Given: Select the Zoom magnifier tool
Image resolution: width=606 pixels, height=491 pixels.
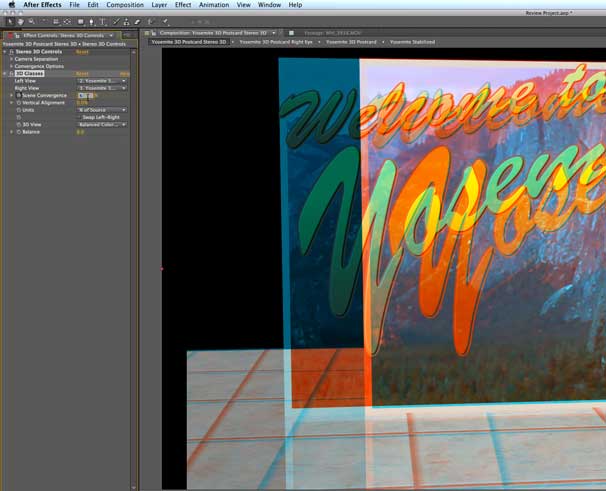Looking at the screenshot, I should [x=32, y=22].
